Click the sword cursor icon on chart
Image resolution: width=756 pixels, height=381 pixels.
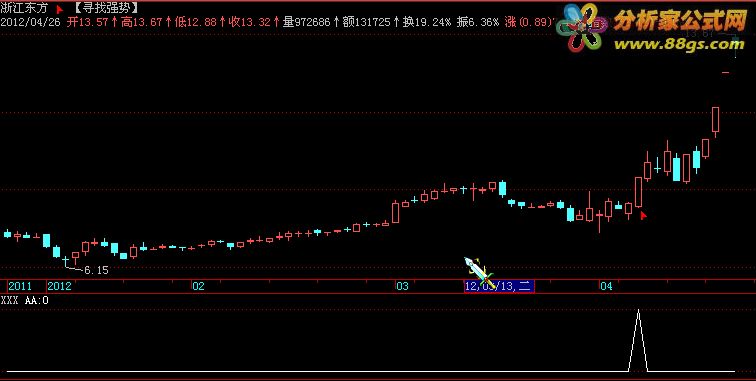coord(479,273)
